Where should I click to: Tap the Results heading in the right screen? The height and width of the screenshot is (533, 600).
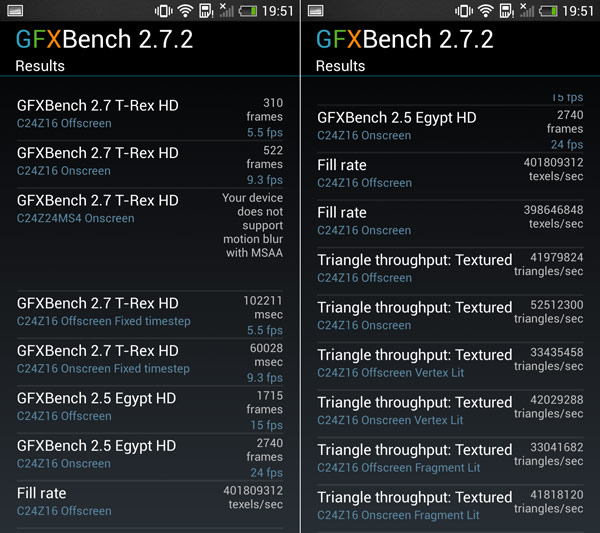(340, 66)
